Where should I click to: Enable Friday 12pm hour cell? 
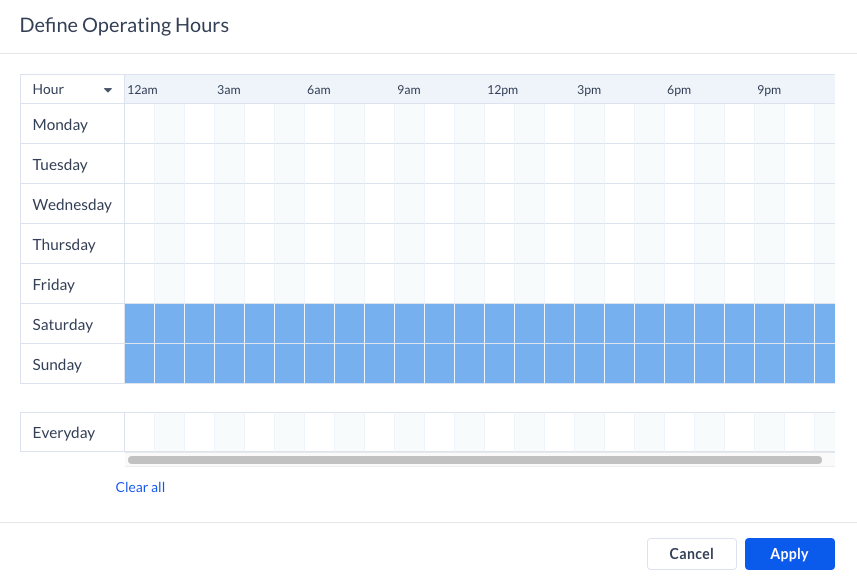(x=499, y=284)
